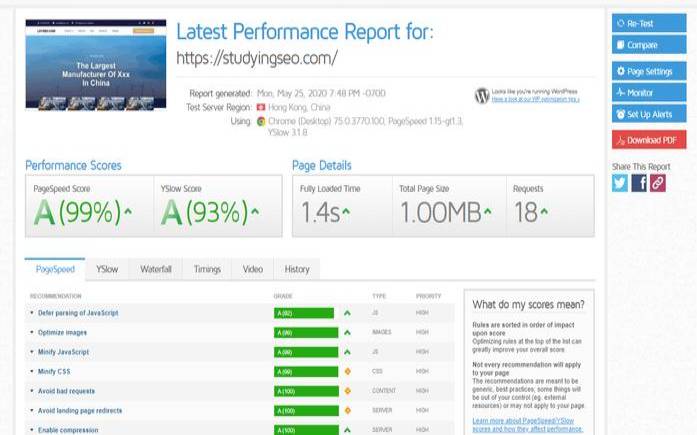Download the report as PDF
Viewport: 697px width, 435px height.
[649, 140]
